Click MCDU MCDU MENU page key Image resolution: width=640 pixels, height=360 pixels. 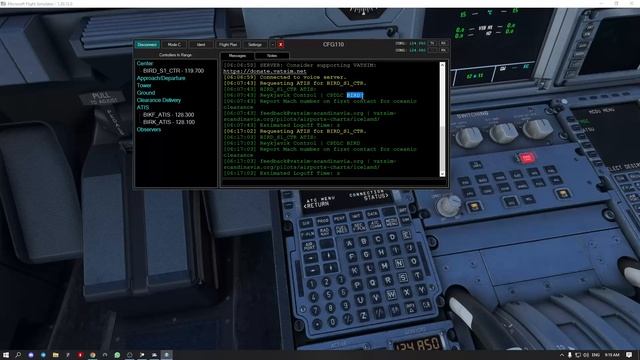(392, 222)
